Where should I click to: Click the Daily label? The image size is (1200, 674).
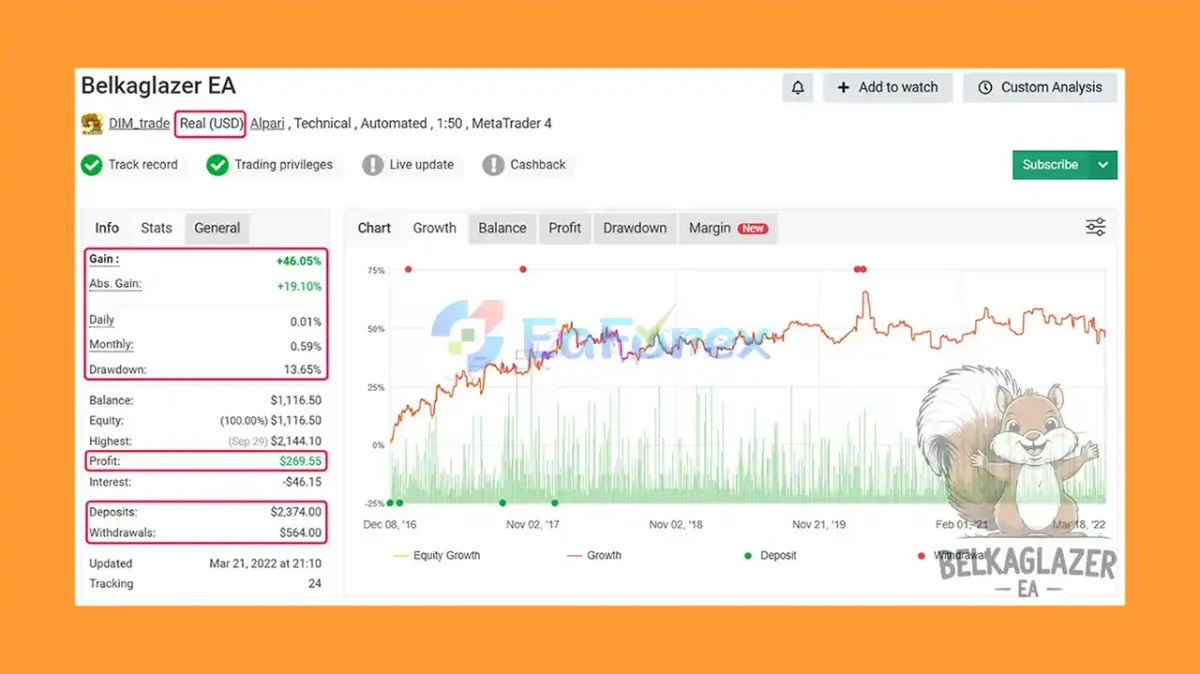click(x=102, y=321)
